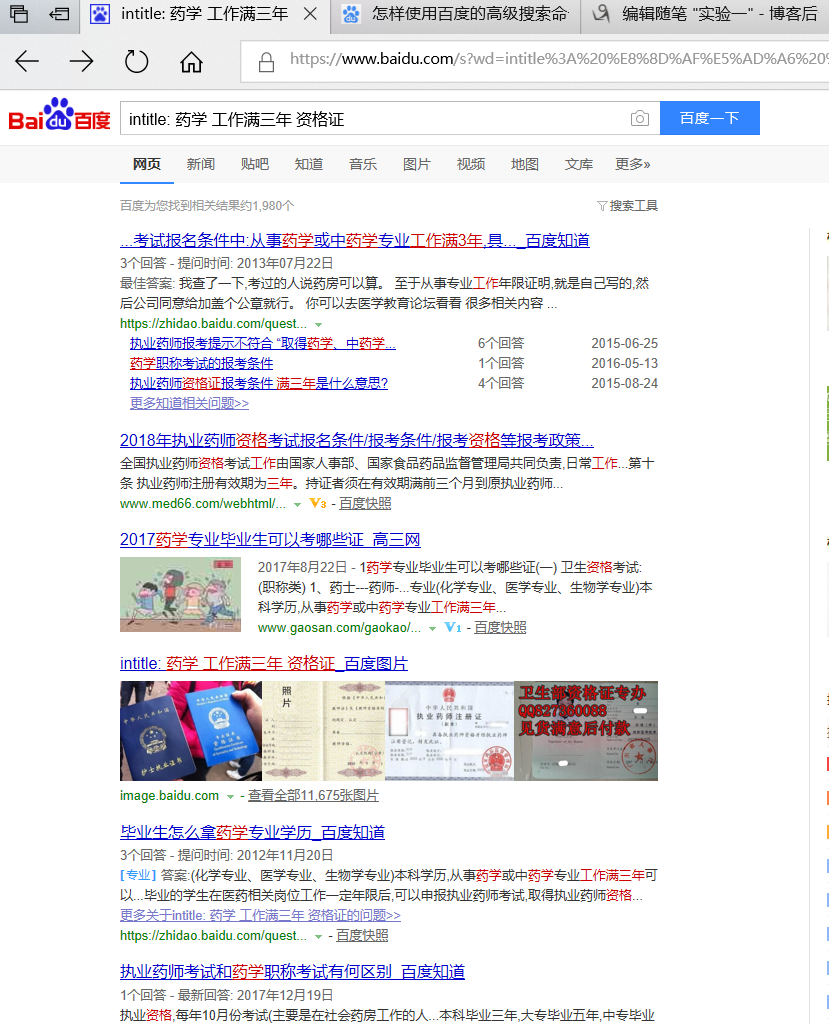Select the 文库 search category
Viewport: 829px width, 1024px height.
579,164
